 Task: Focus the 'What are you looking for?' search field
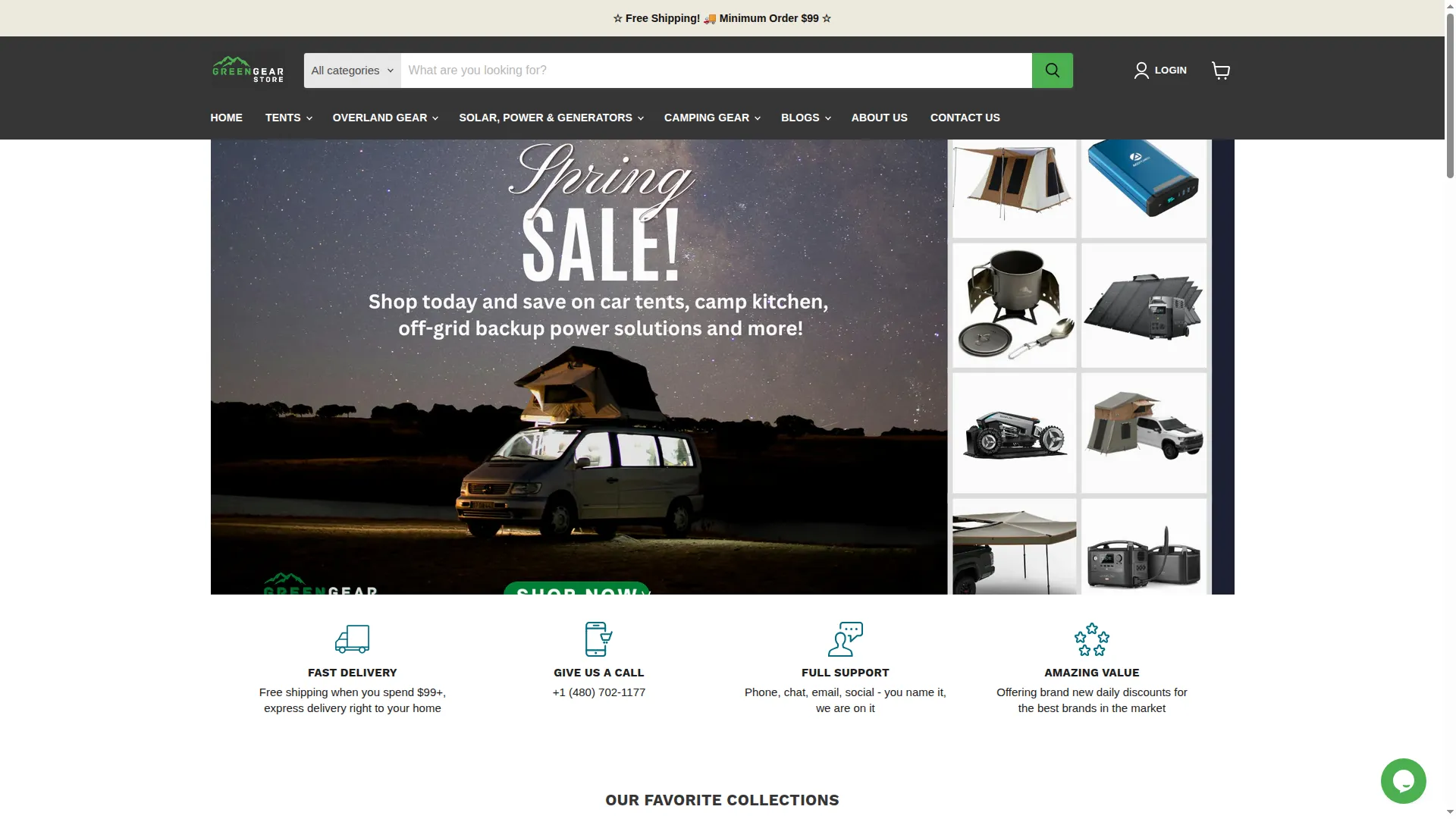[x=716, y=71]
